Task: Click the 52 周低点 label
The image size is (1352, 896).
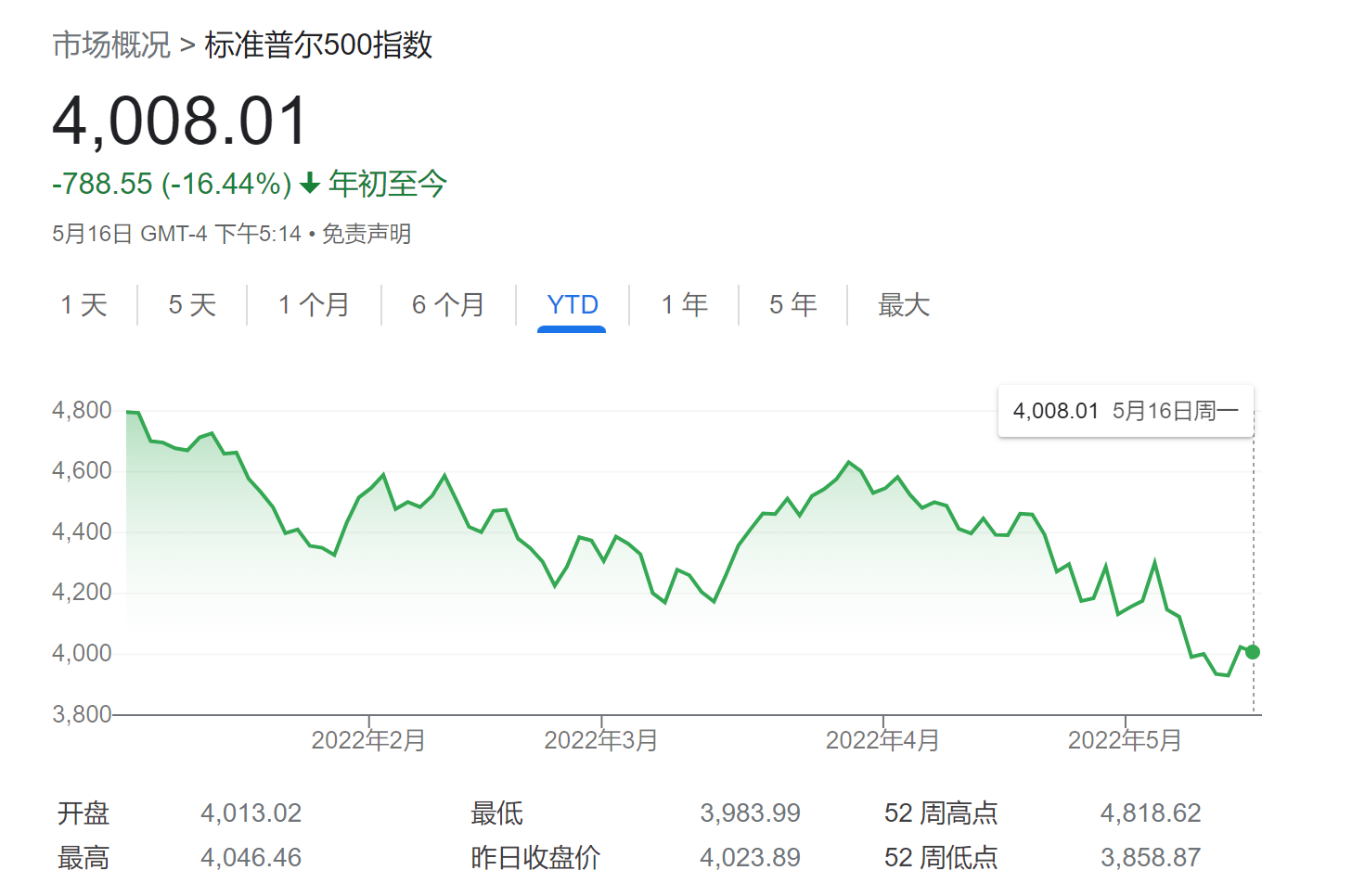Action: 941,858
